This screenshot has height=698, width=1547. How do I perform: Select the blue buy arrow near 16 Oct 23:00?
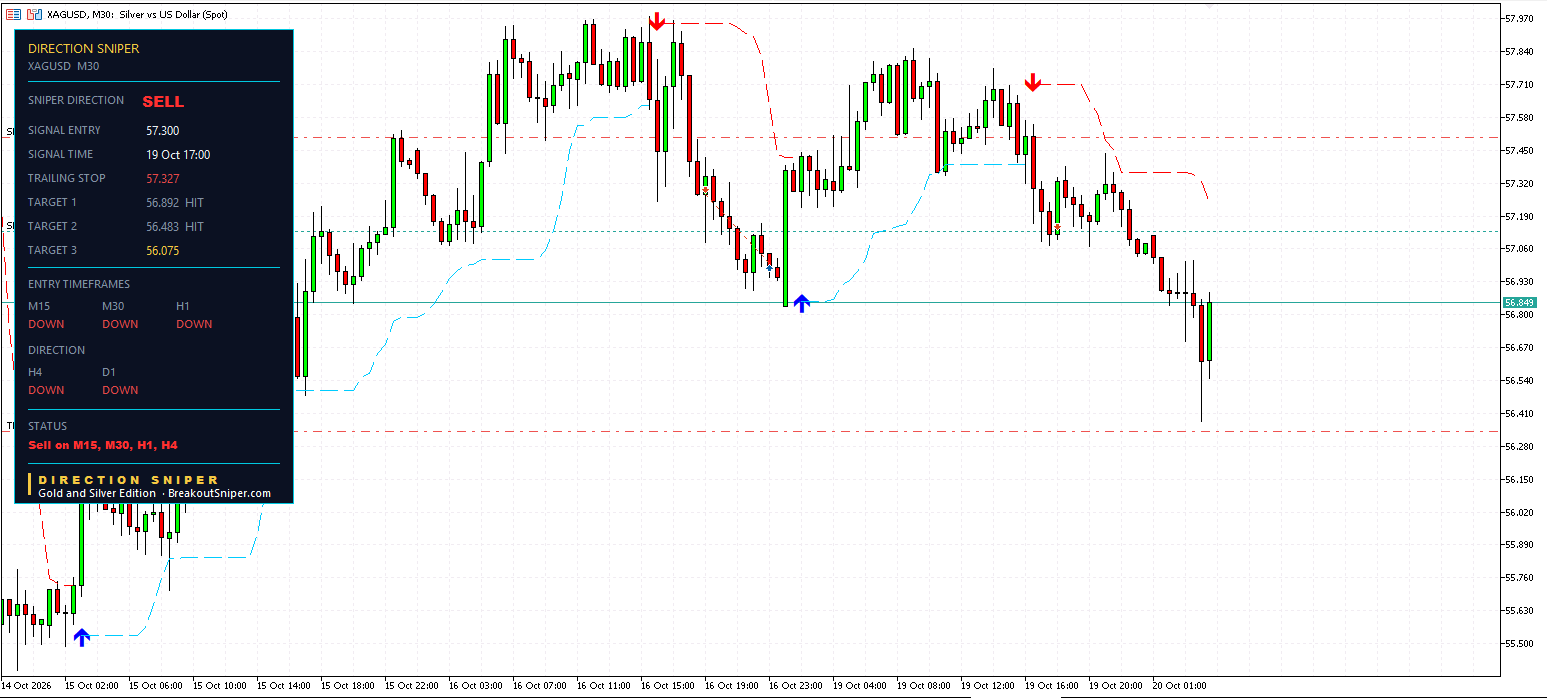pos(801,303)
